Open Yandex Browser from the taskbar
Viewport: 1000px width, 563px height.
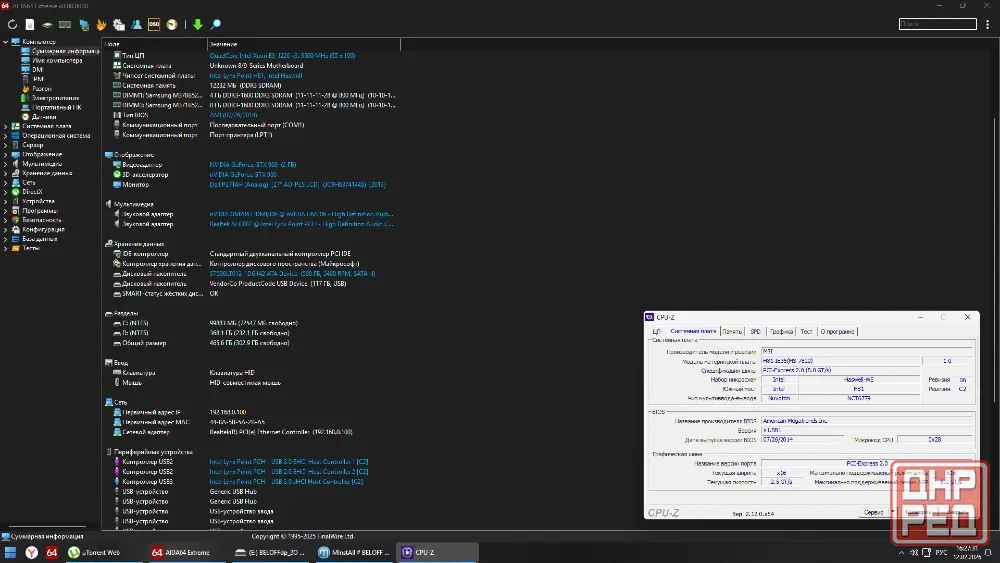pos(31,552)
